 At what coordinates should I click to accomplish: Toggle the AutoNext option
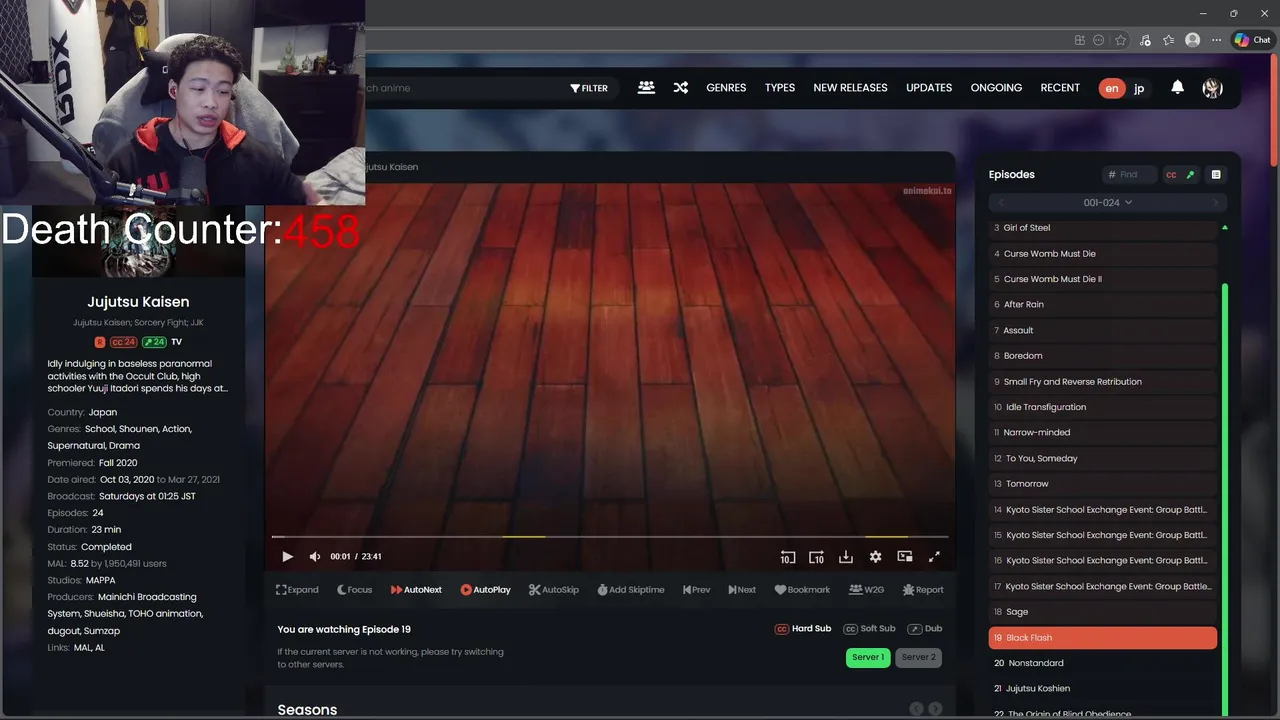click(x=416, y=590)
